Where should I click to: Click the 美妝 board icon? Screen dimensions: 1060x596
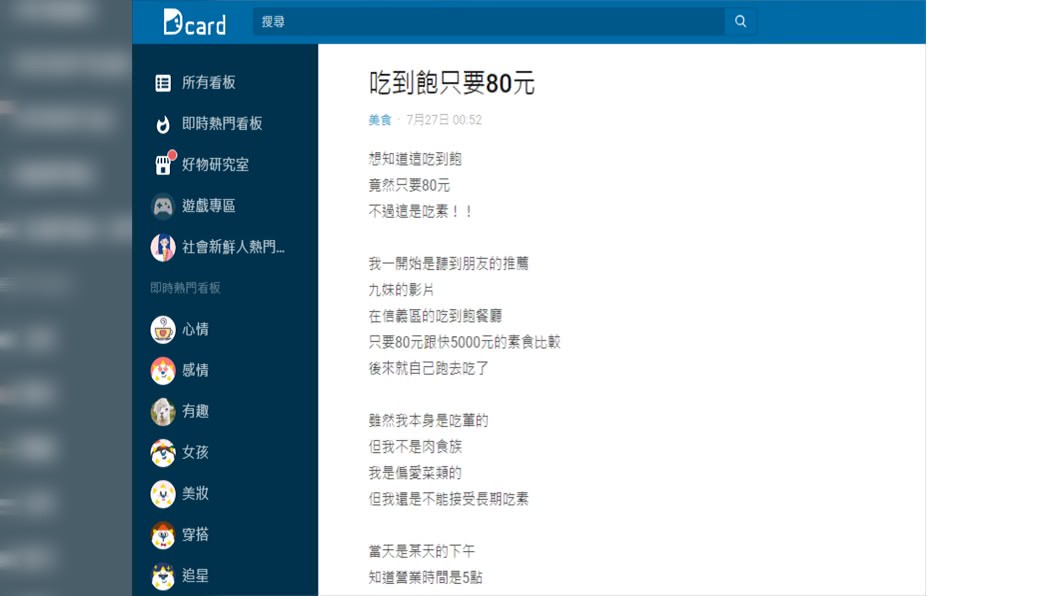point(163,494)
